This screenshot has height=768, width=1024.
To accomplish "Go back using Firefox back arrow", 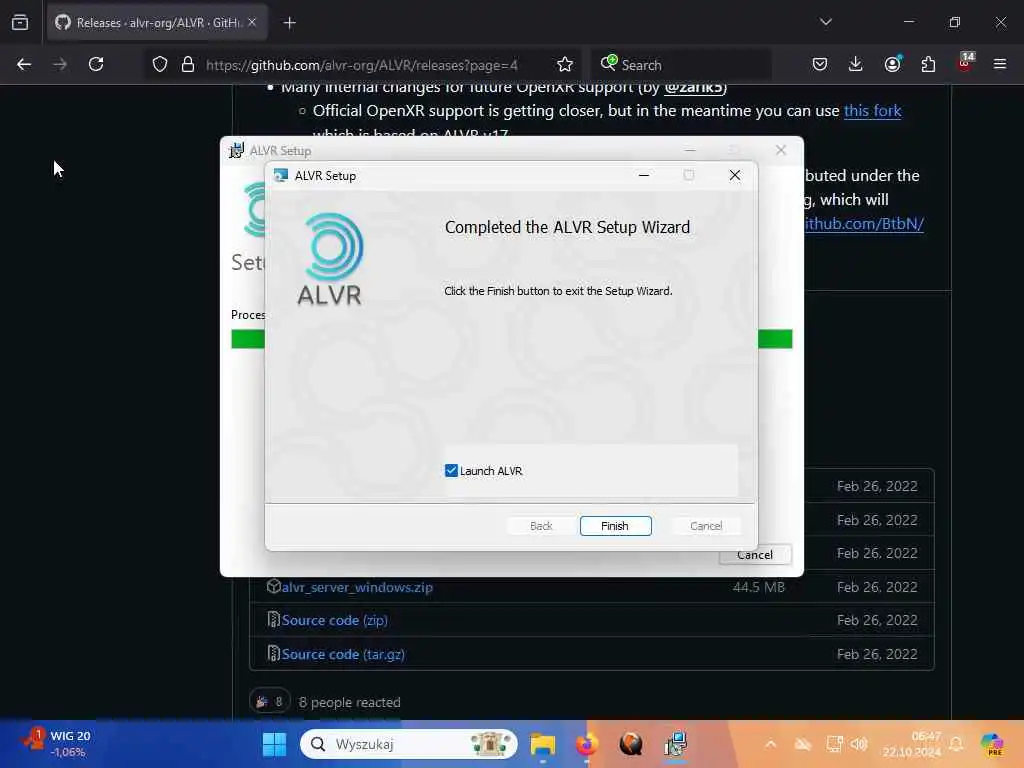I will [24, 64].
